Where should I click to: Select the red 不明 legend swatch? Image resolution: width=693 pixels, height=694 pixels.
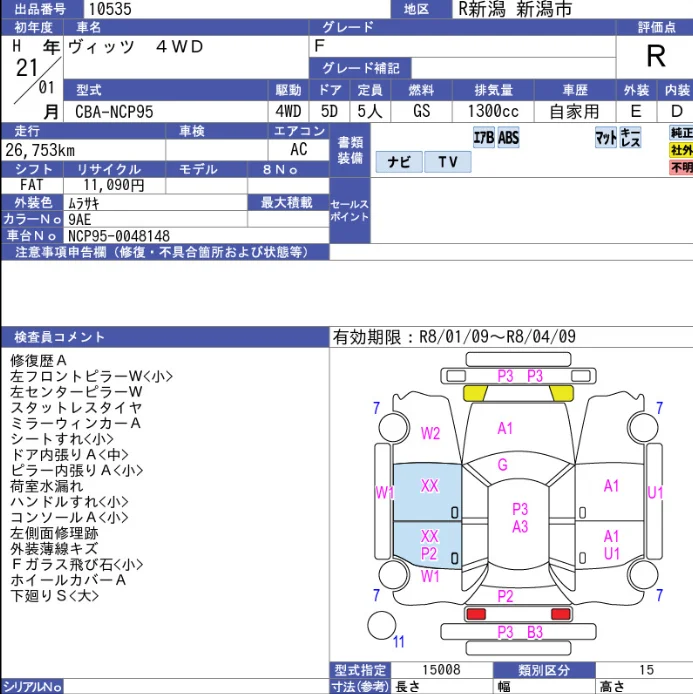point(681,167)
